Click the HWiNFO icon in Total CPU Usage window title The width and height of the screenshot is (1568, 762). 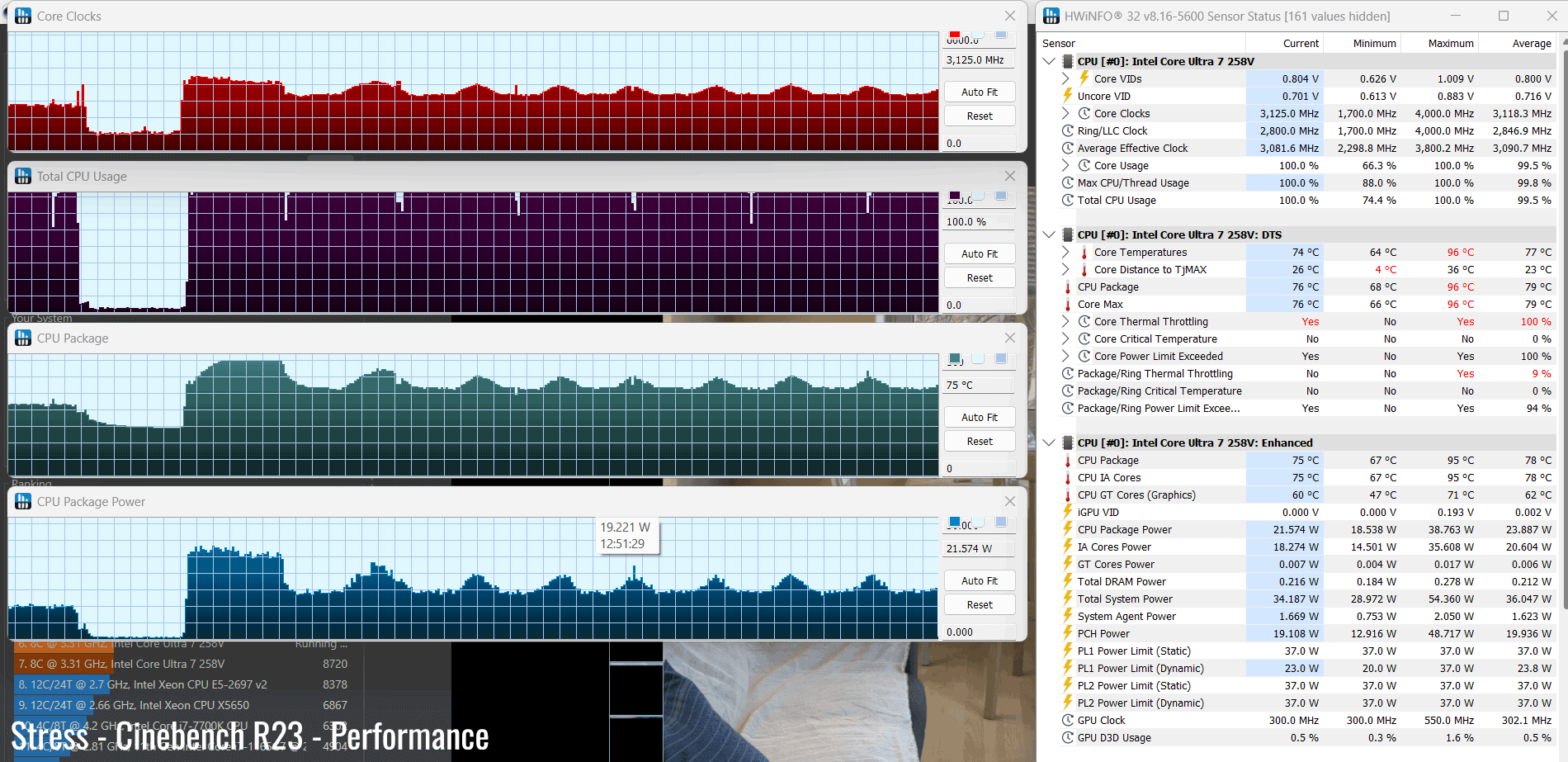(x=23, y=176)
